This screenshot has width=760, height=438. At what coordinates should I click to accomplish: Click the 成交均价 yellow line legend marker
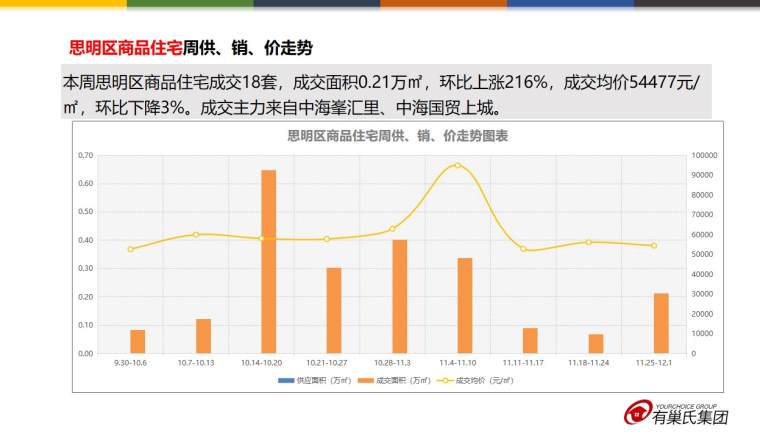[x=445, y=381]
